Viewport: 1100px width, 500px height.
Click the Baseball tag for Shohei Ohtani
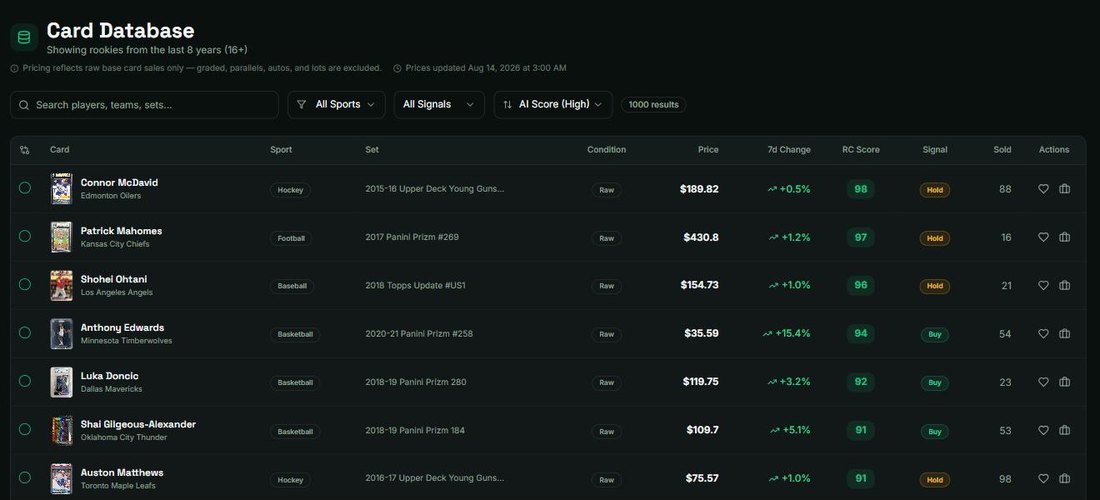click(292, 286)
